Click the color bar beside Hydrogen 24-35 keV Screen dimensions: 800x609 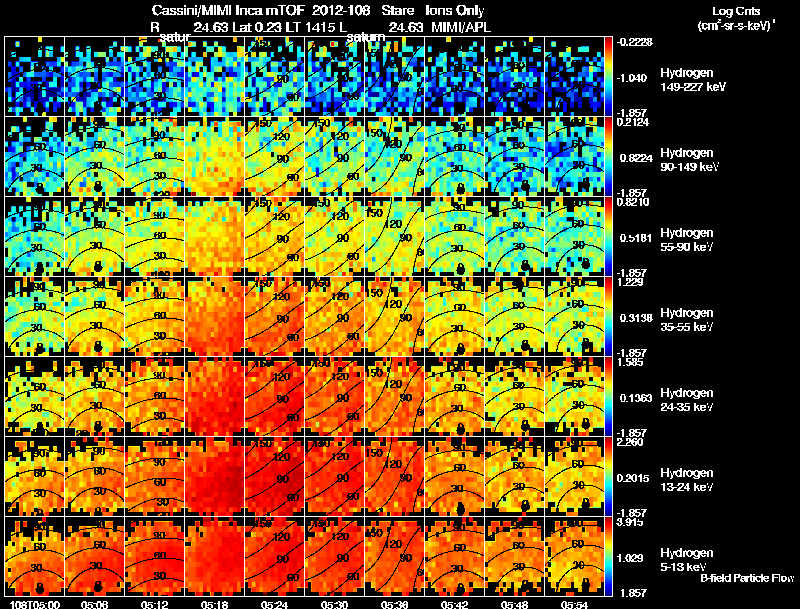pos(608,397)
